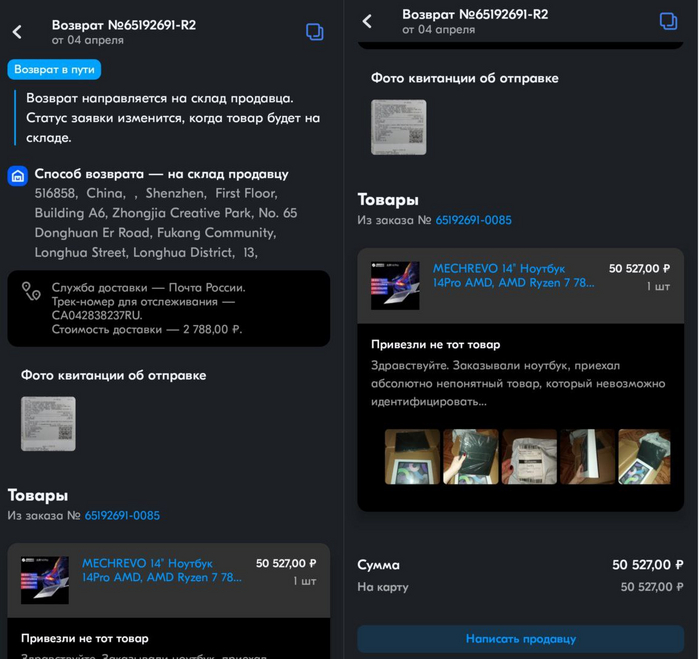Screen dimensions: 700x659
Task: Tap the delivery route tracking icon
Action: pyautogui.click(x=31, y=291)
